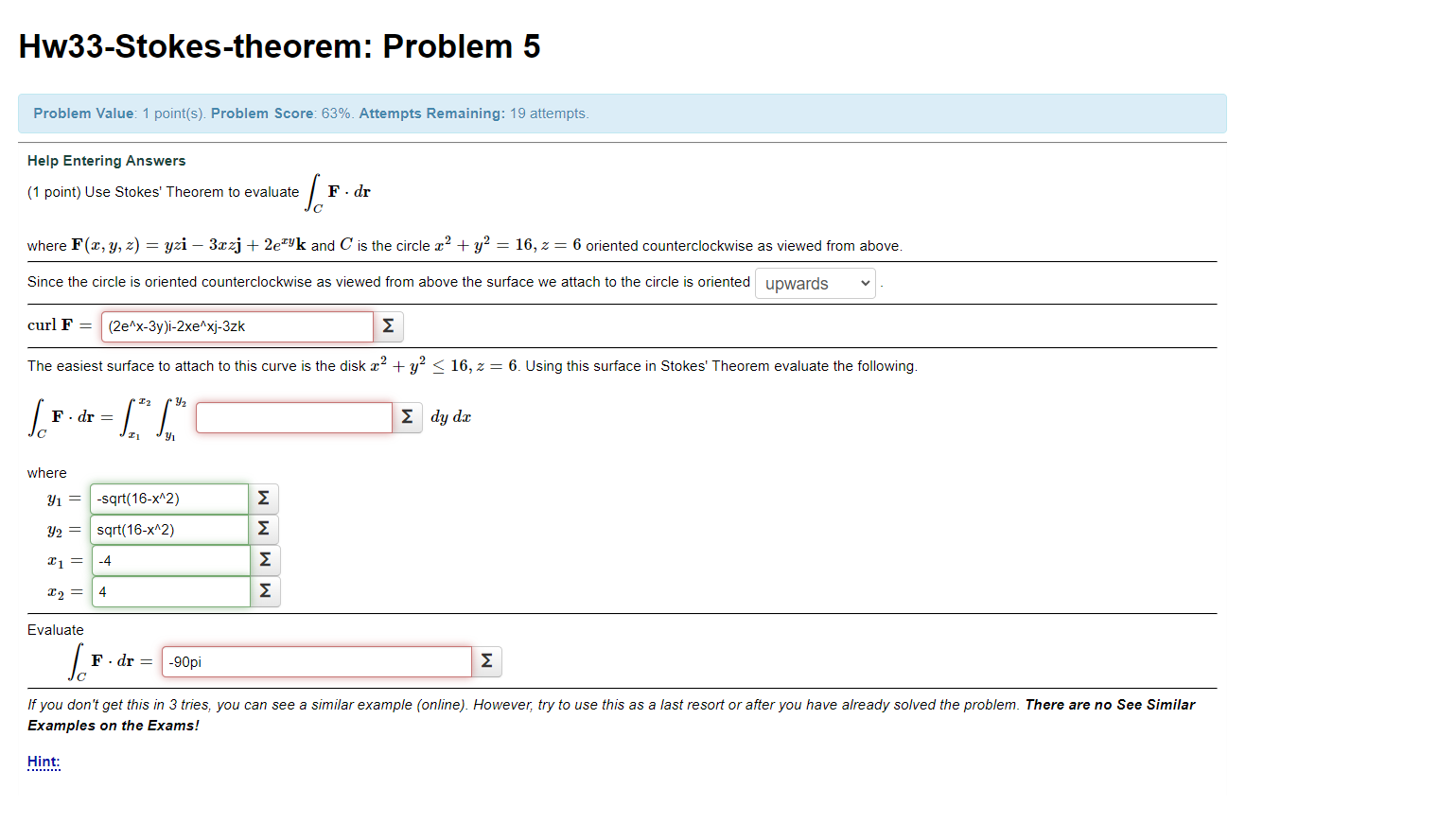Click the Σ icon next to the x1 field
Viewport: 1456px width, 824px height.
tap(263, 560)
